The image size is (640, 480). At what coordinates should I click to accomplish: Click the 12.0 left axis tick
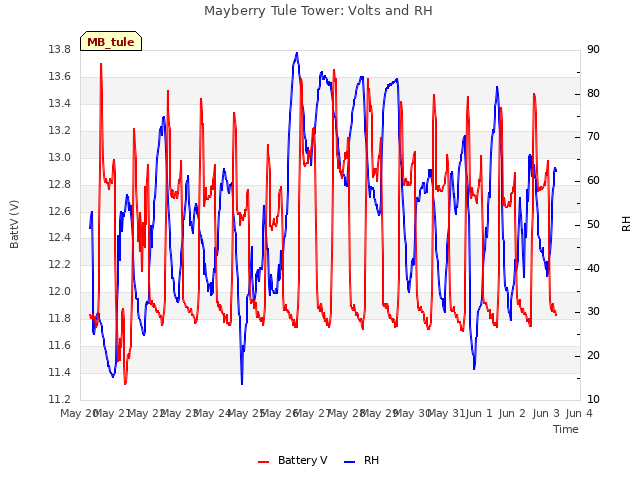[60, 291]
